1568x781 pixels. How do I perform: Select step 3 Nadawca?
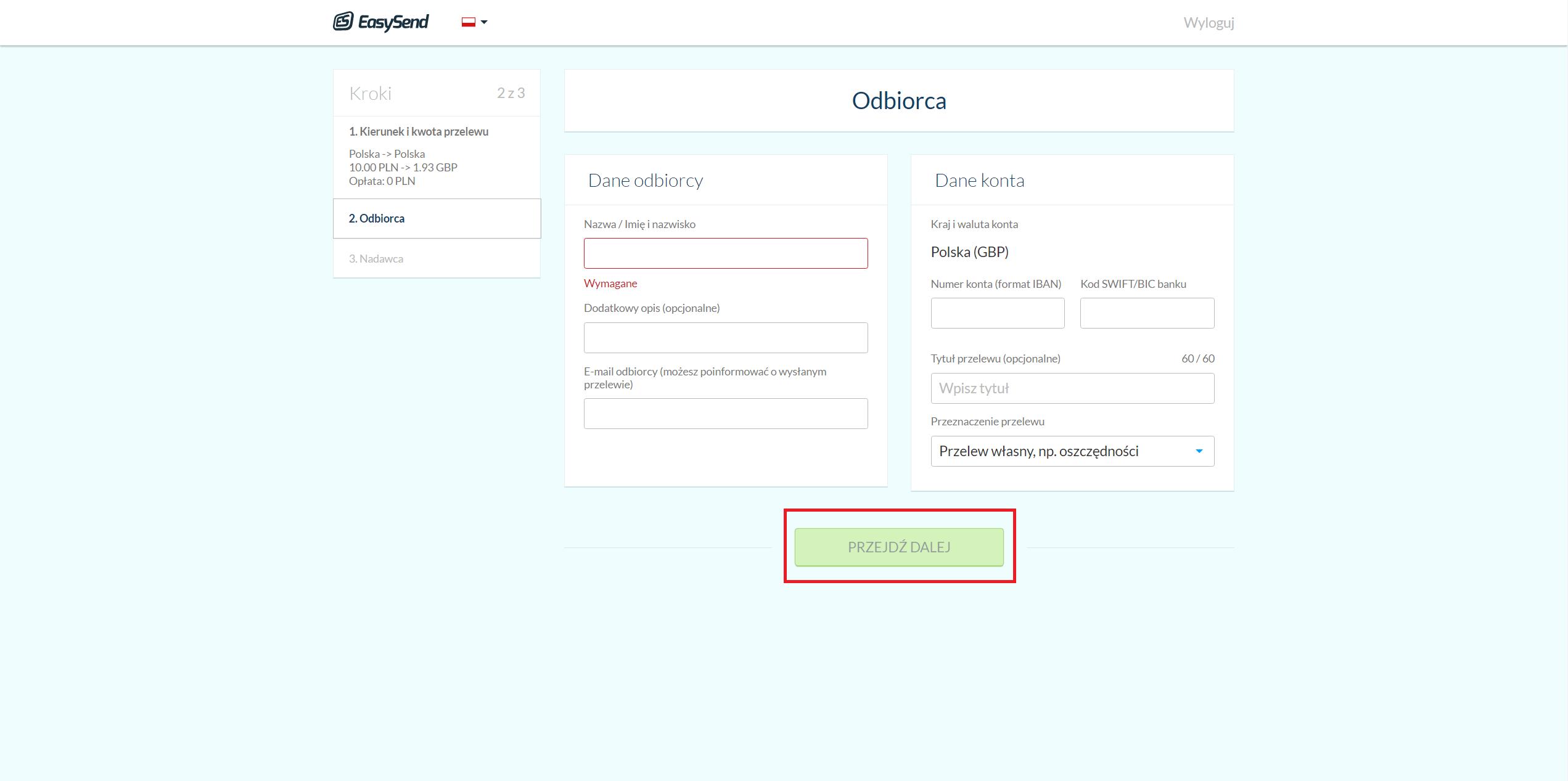pyautogui.click(x=376, y=259)
